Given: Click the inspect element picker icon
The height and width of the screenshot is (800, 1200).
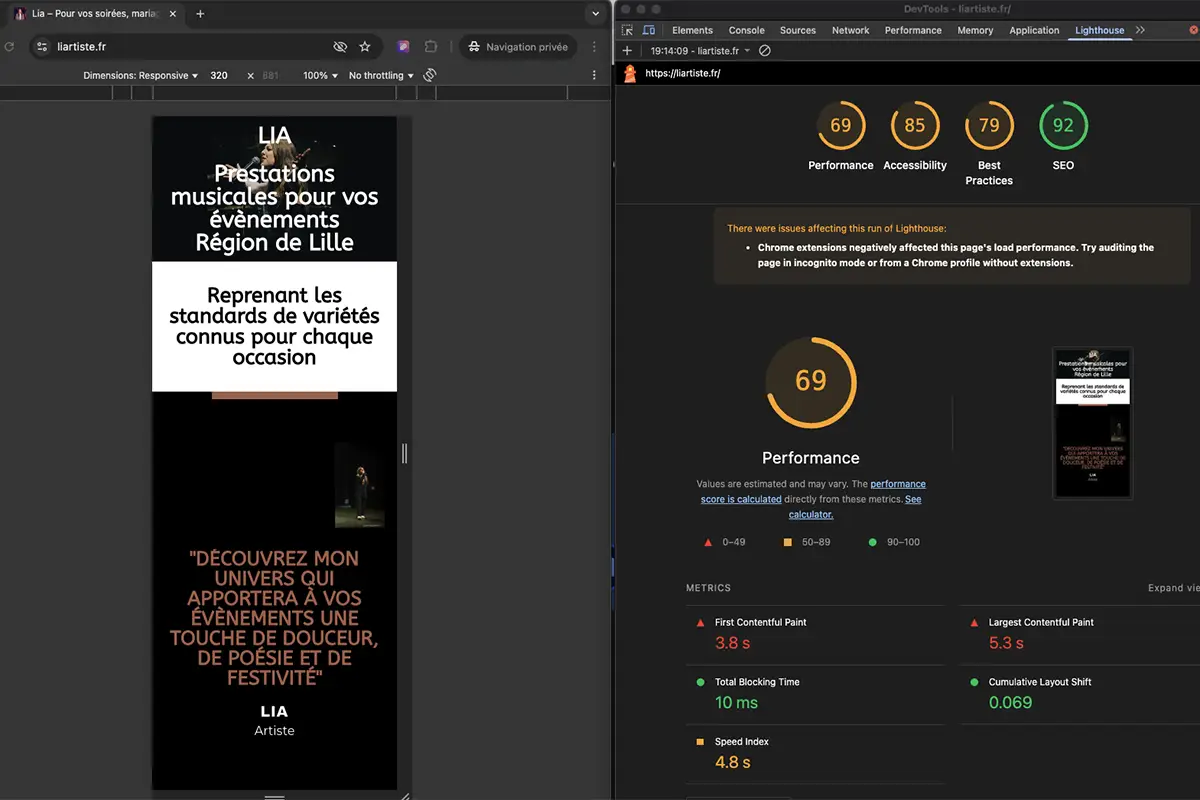Looking at the screenshot, I should [x=627, y=30].
